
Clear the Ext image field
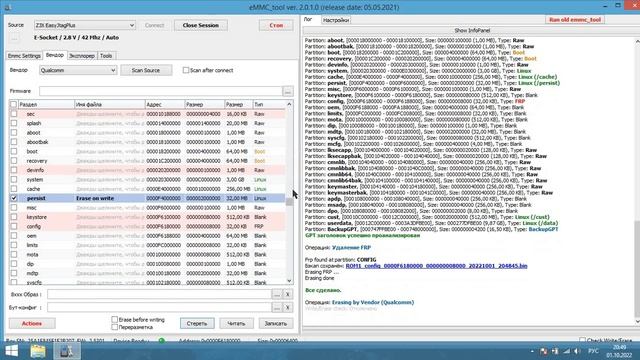pyautogui.click(x=288, y=294)
